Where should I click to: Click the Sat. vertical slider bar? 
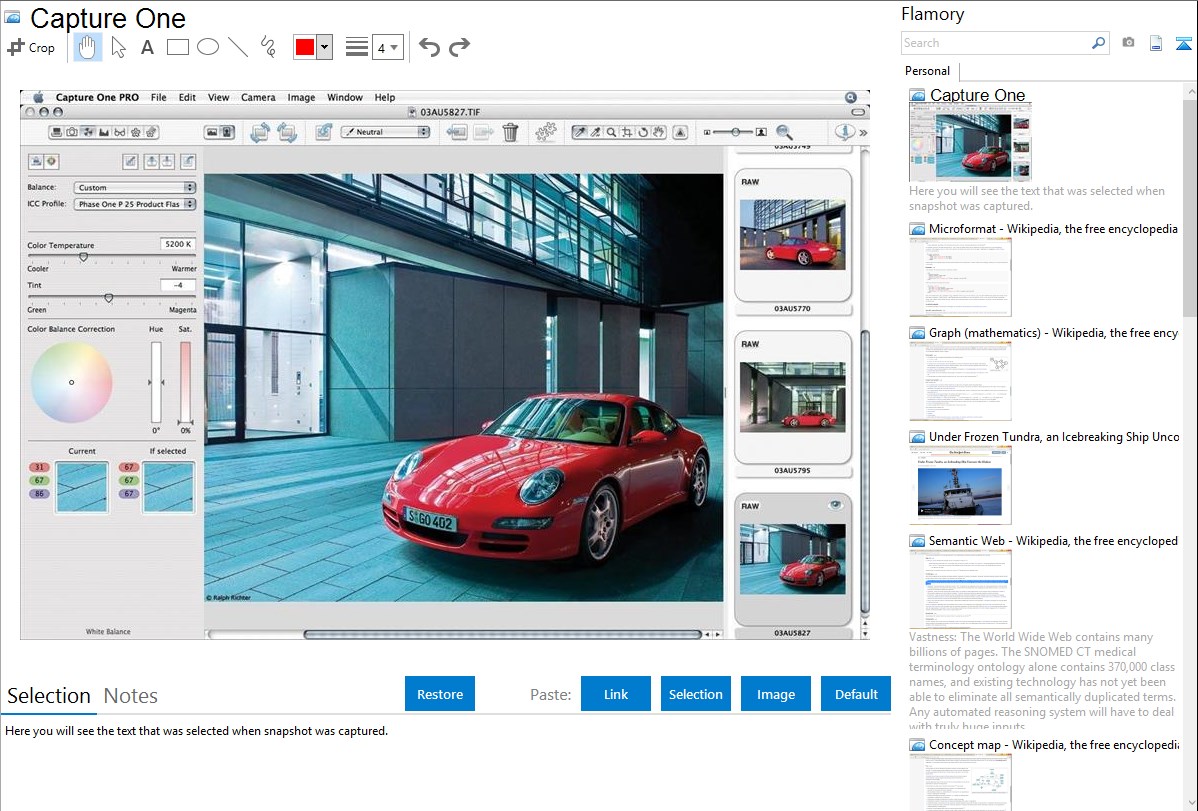pos(185,382)
